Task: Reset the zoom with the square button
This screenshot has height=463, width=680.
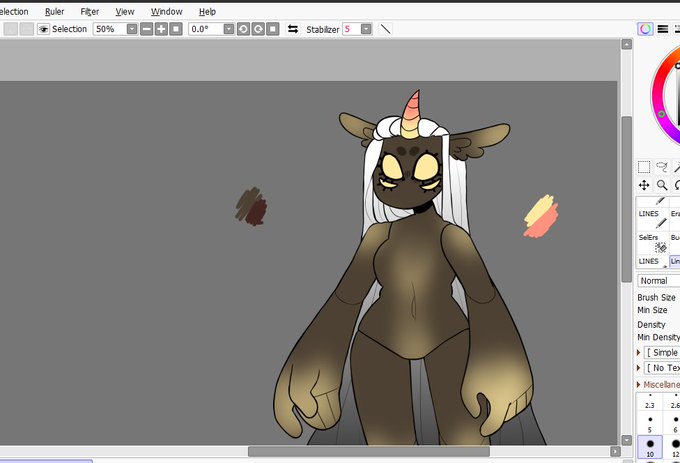Action: coord(176,29)
